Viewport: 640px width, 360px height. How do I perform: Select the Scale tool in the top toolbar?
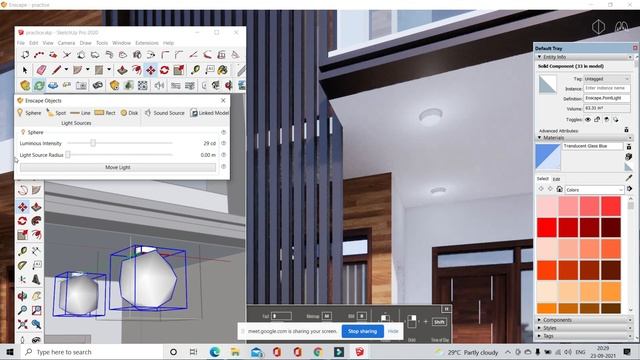point(179,70)
